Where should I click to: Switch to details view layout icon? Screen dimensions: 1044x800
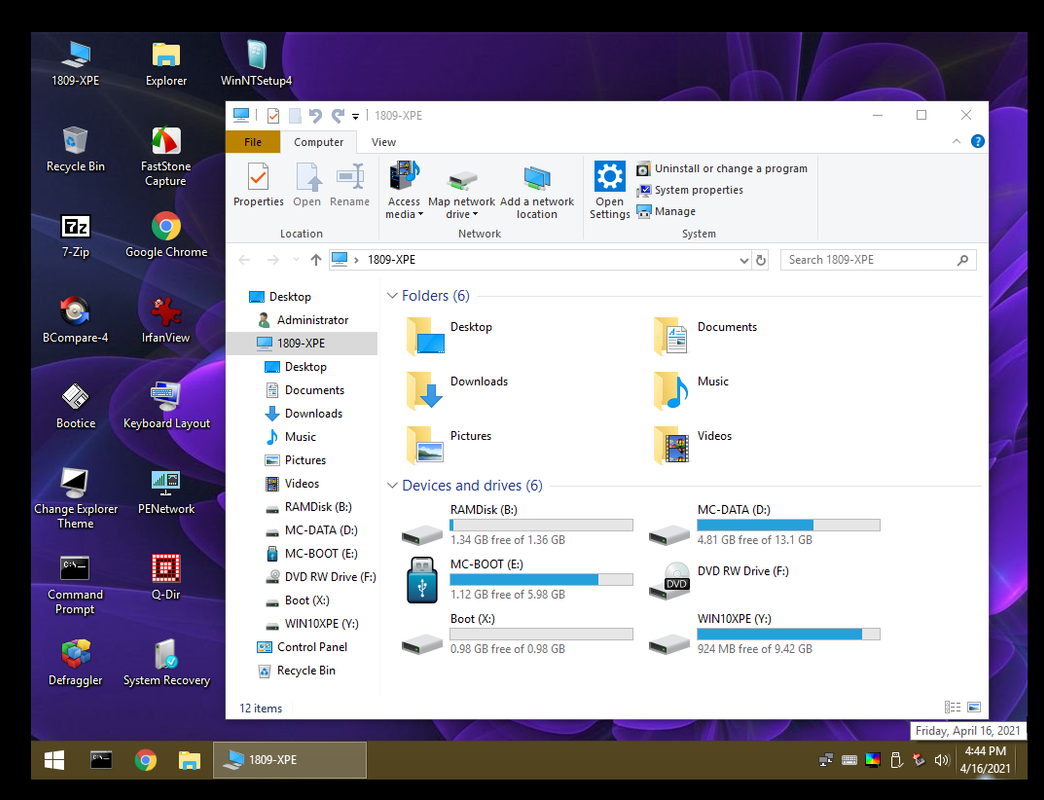(x=952, y=707)
